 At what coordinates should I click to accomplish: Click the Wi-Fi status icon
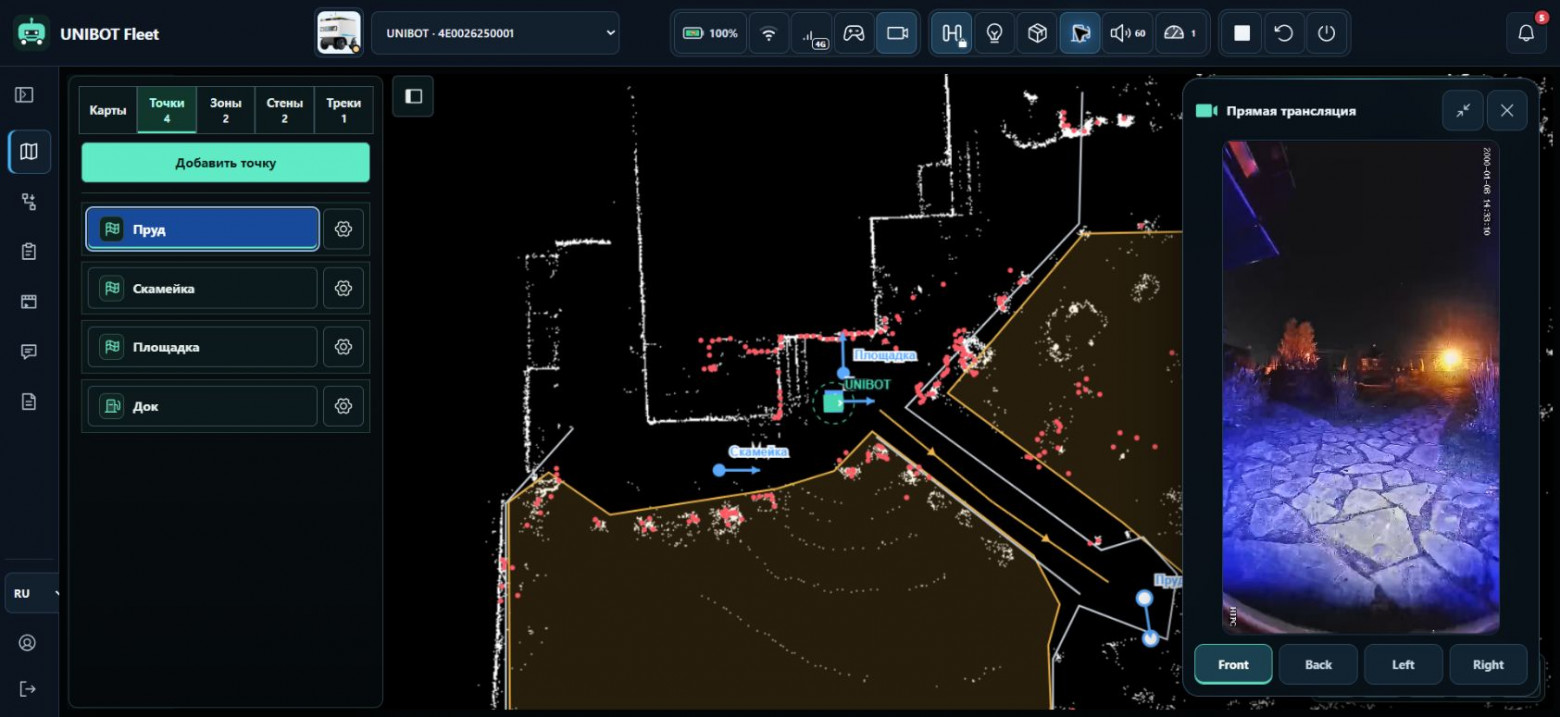(x=769, y=33)
